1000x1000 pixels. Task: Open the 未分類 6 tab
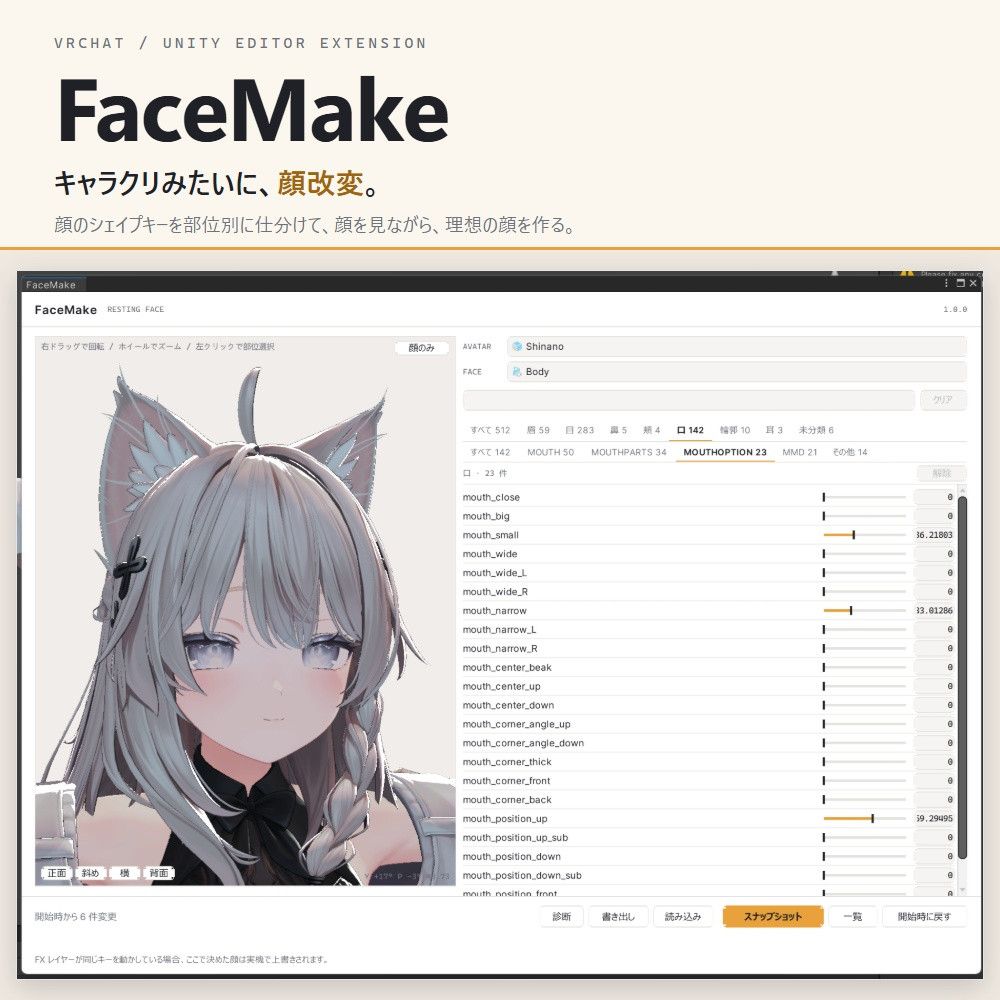pyautogui.click(x=816, y=430)
